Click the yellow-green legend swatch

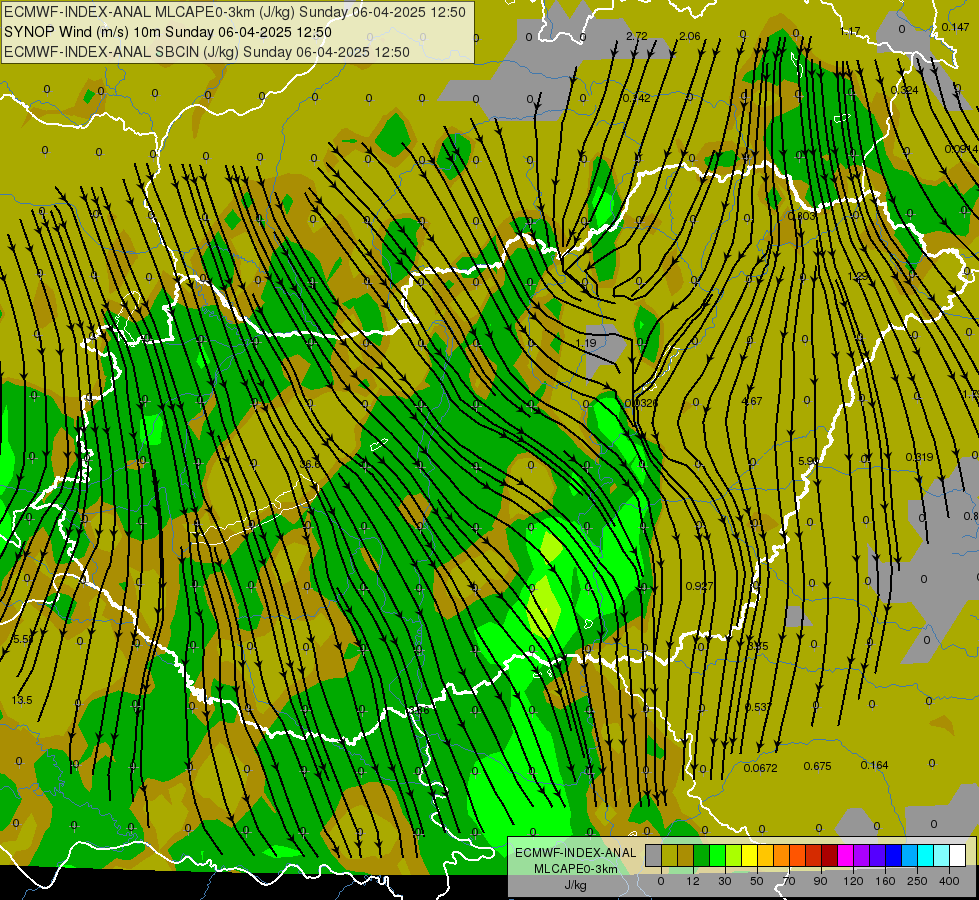734,856
